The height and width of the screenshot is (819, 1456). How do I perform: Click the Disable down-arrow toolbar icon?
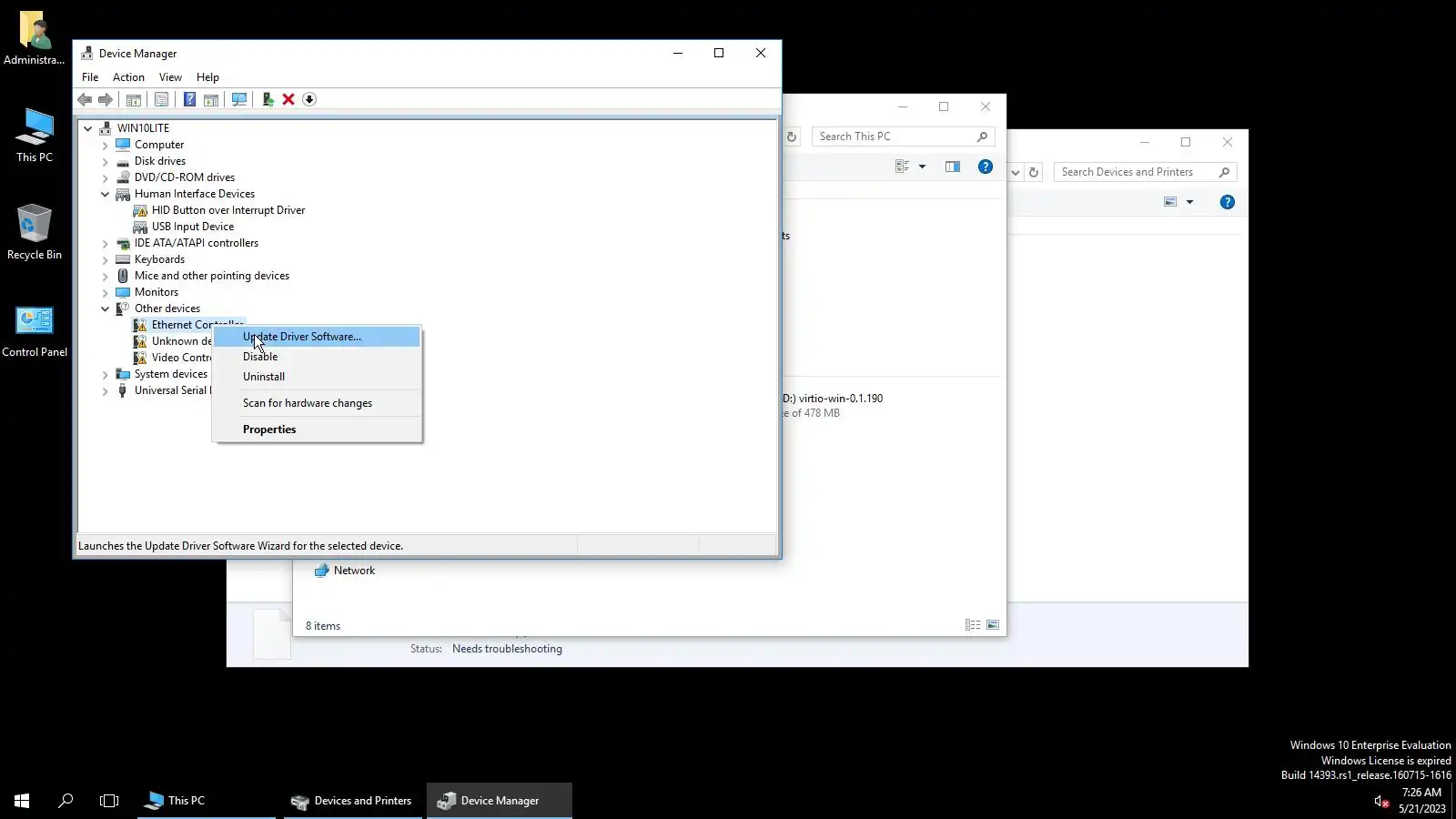point(309,99)
